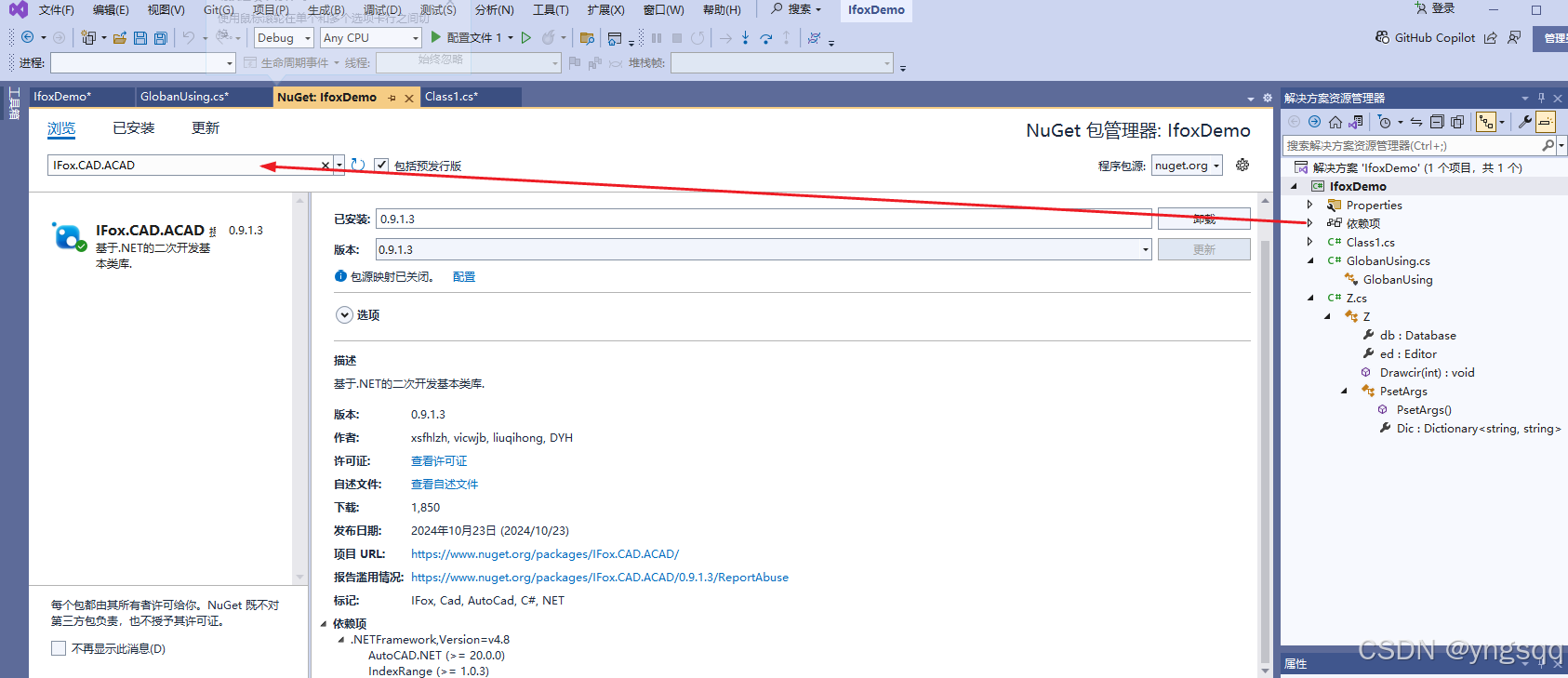Refresh NuGet package search results
The image size is (1568, 678).
358,165
